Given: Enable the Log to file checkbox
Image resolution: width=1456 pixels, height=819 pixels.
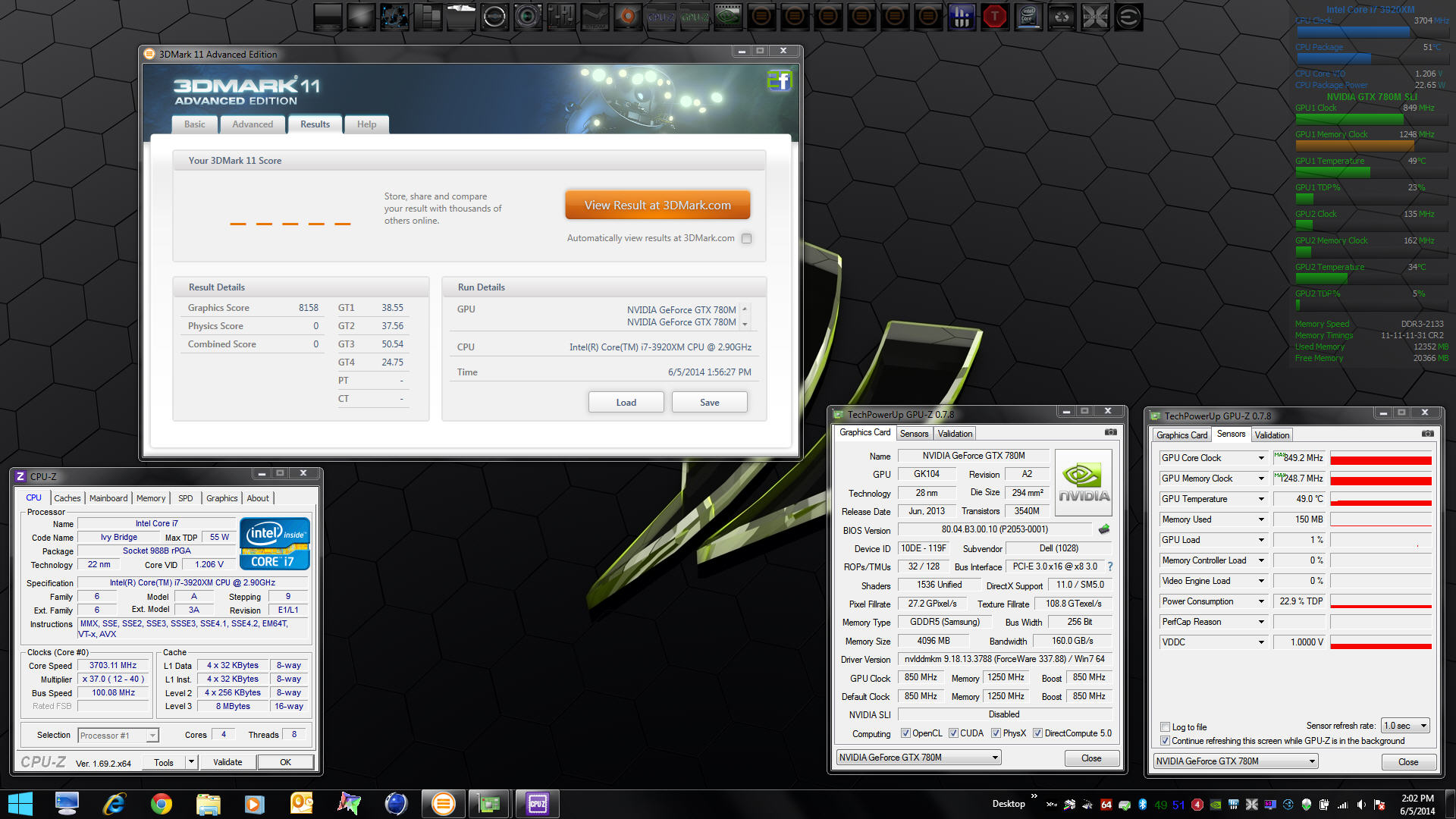Looking at the screenshot, I should click(1165, 727).
